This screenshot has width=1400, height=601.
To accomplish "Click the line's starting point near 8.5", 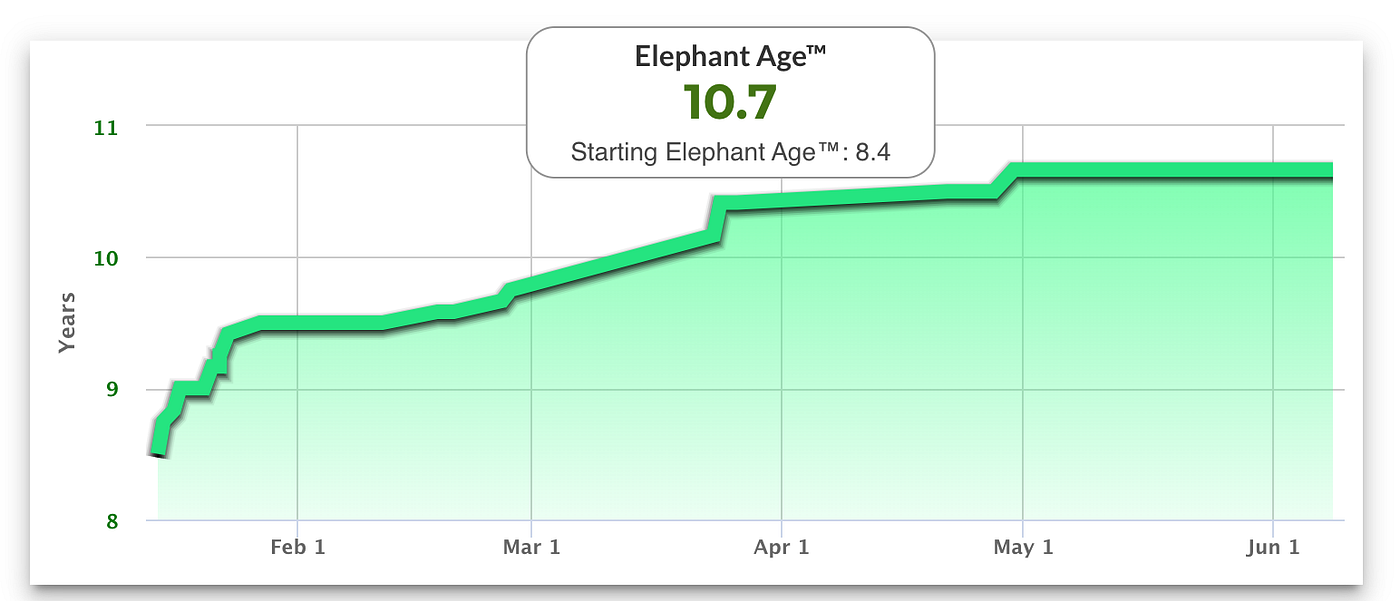I will tap(158, 452).
